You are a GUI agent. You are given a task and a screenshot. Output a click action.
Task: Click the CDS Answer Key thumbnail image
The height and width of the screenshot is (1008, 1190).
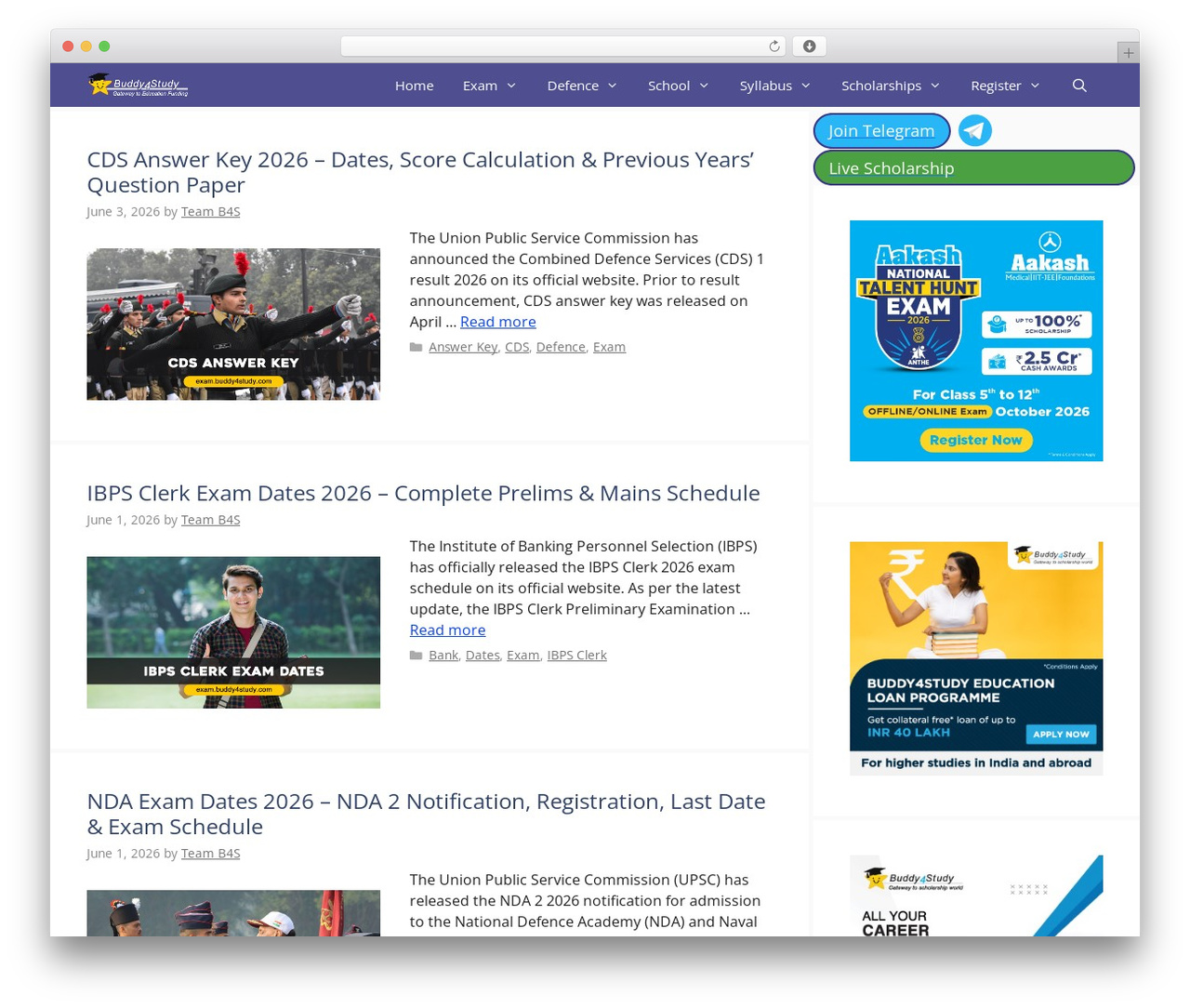click(x=233, y=325)
